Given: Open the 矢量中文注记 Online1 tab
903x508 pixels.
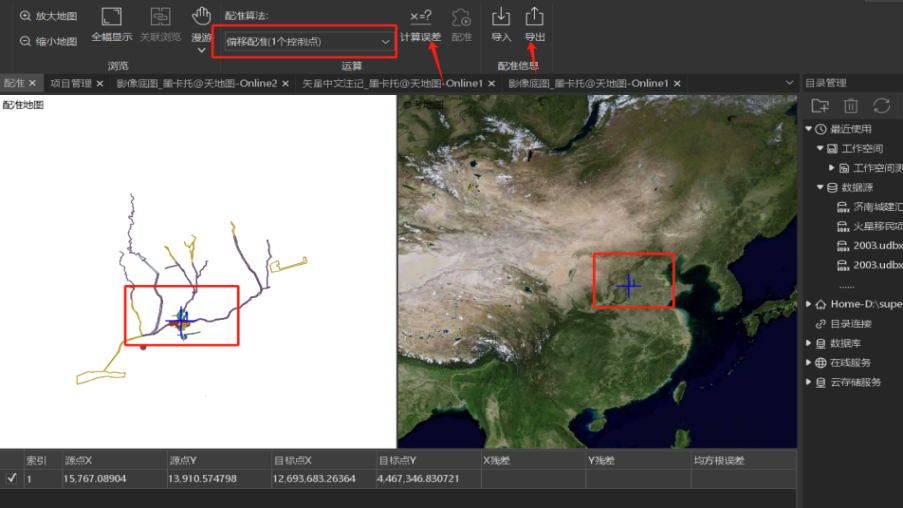Looking at the screenshot, I should 392,84.
